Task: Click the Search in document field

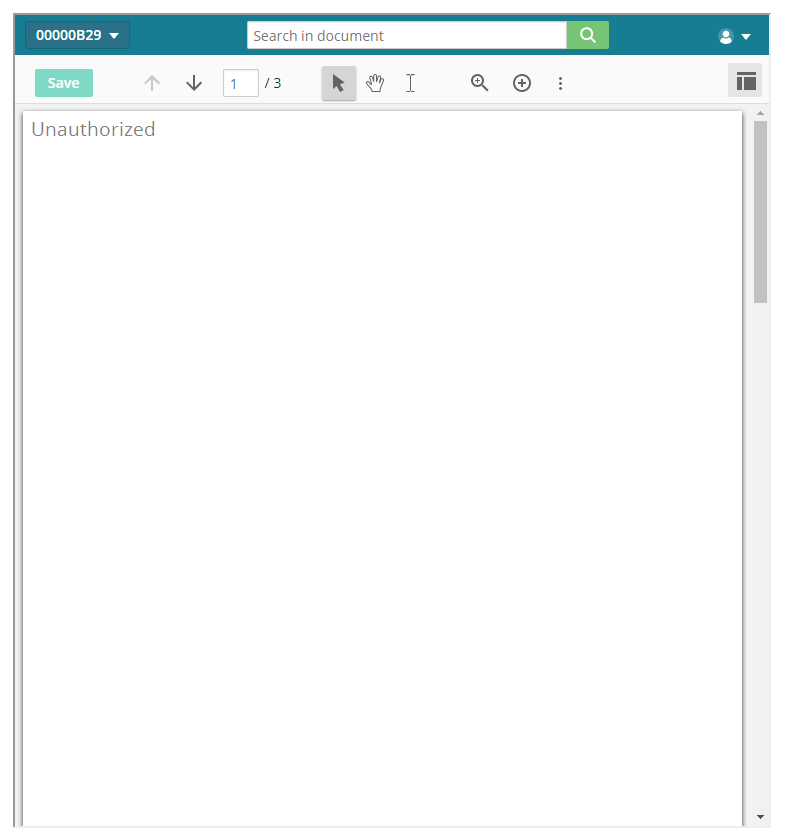Action: (x=407, y=35)
